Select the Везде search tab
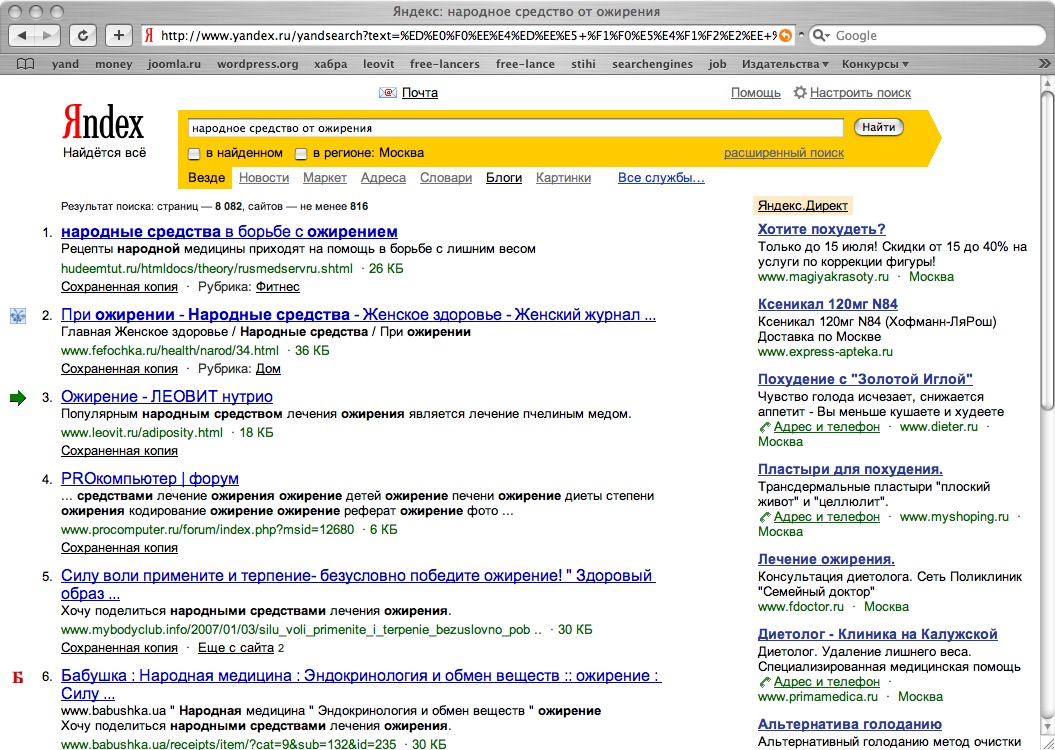 (206, 178)
